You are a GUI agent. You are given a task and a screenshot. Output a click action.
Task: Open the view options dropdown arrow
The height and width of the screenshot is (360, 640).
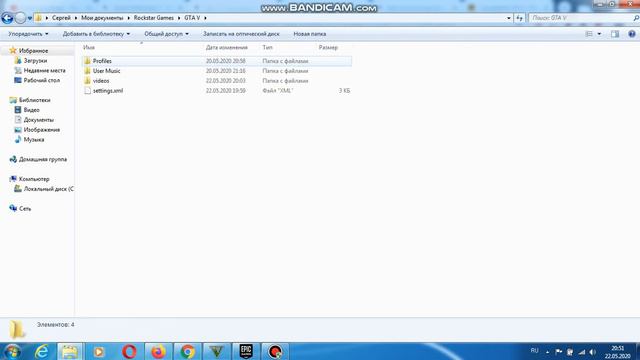[599, 34]
